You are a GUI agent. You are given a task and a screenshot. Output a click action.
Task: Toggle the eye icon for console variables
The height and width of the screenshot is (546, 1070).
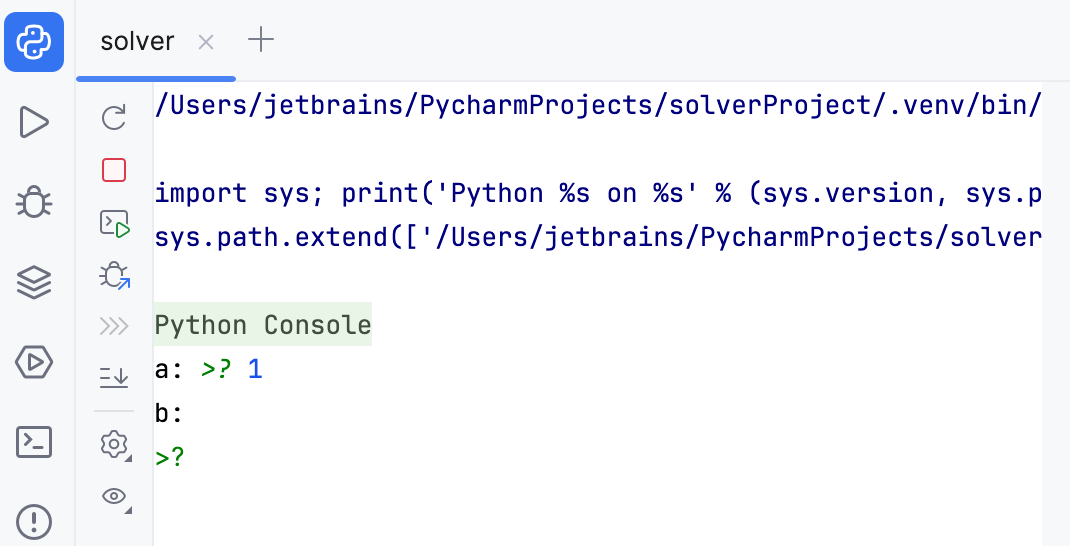click(x=114, y=496)
